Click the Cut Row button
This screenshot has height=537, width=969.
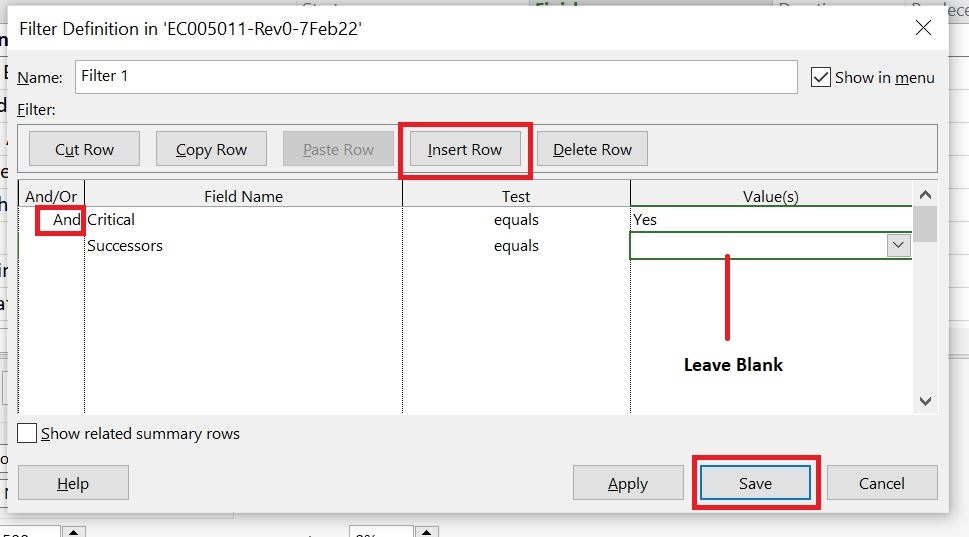coord(85,149)
